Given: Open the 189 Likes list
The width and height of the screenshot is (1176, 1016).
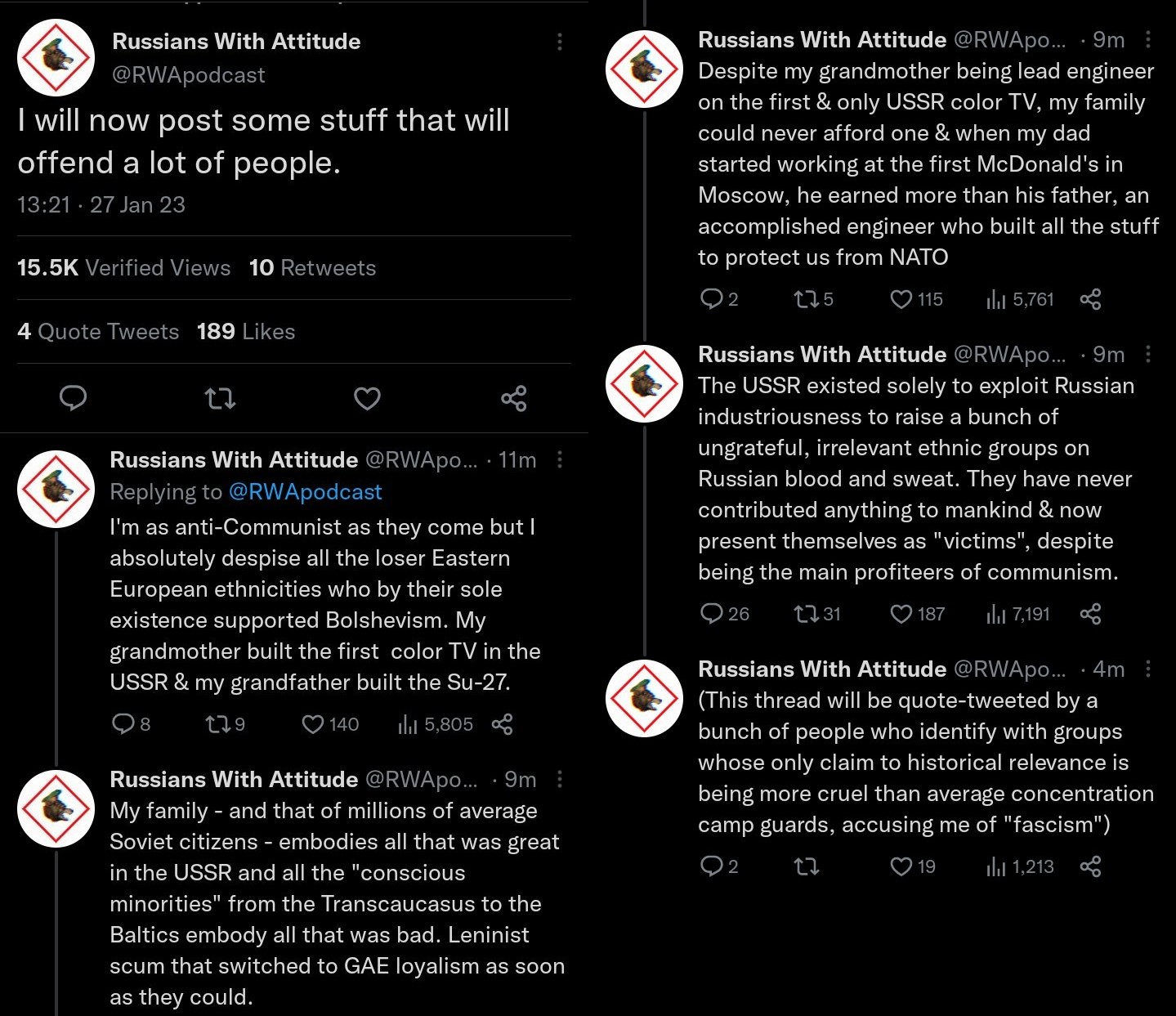Looking at the screenshot, I should (245, 332).
